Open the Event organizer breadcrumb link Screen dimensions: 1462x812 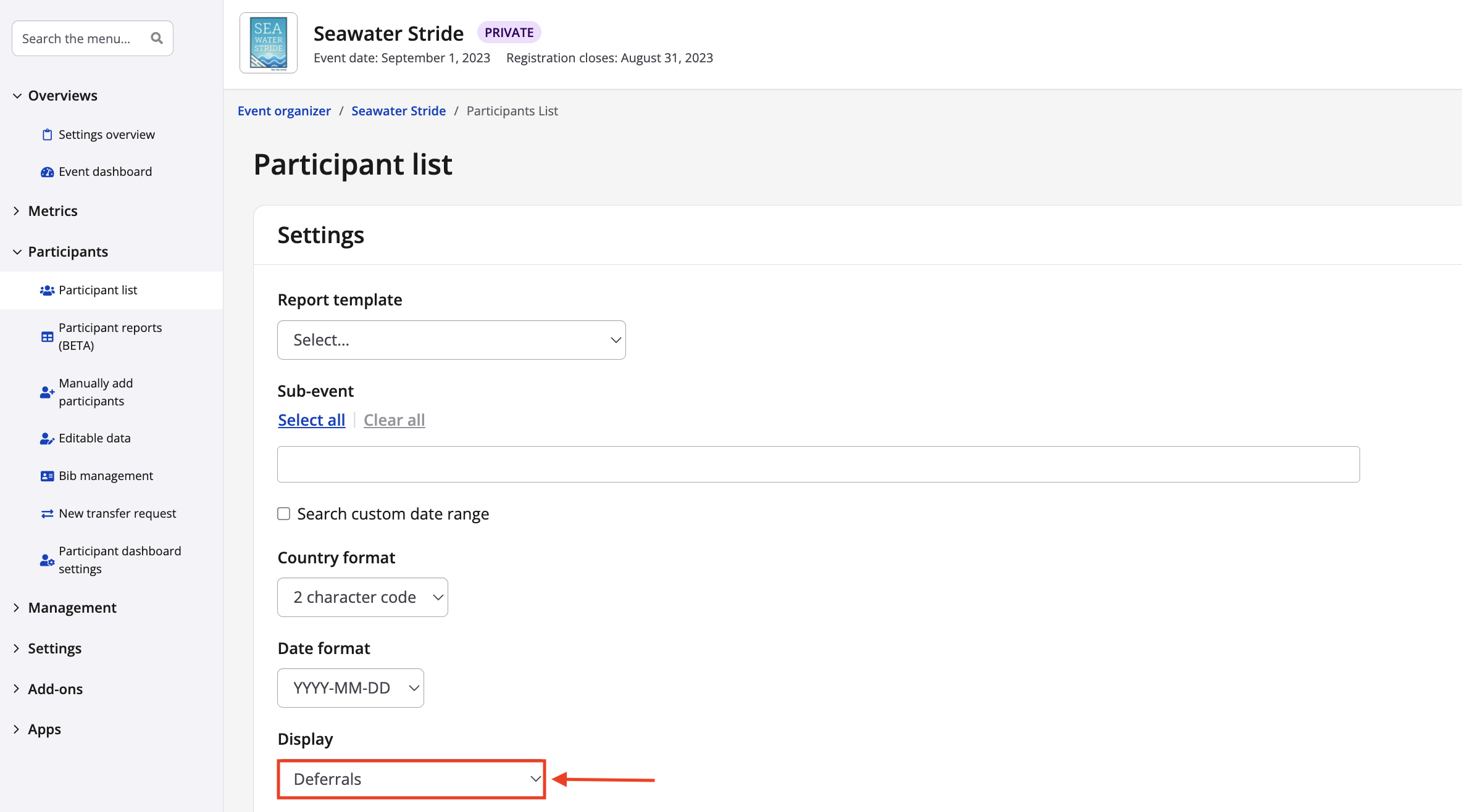[284, 111]
